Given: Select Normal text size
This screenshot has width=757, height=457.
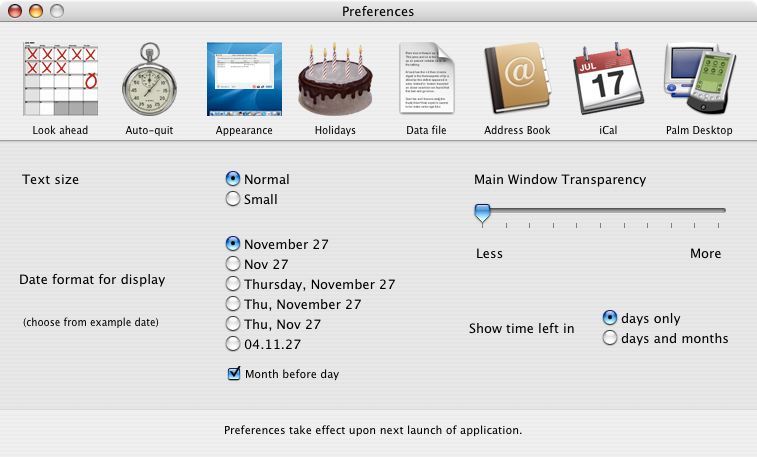Looking at the screenshot, I should tap(233, 179).
